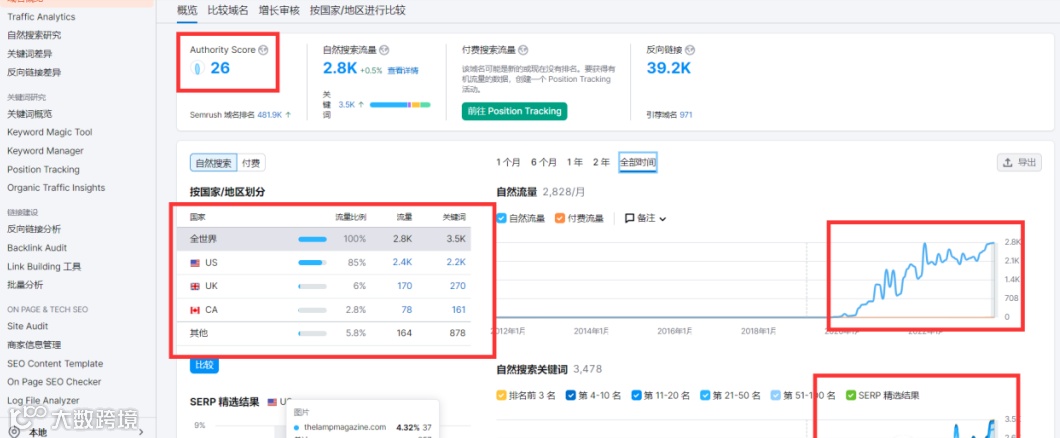Image resolution: width=1060 pixels, height=438 pixels.
Task: Switch to 按国家/地区进行比较 tab
Action: 358,10
